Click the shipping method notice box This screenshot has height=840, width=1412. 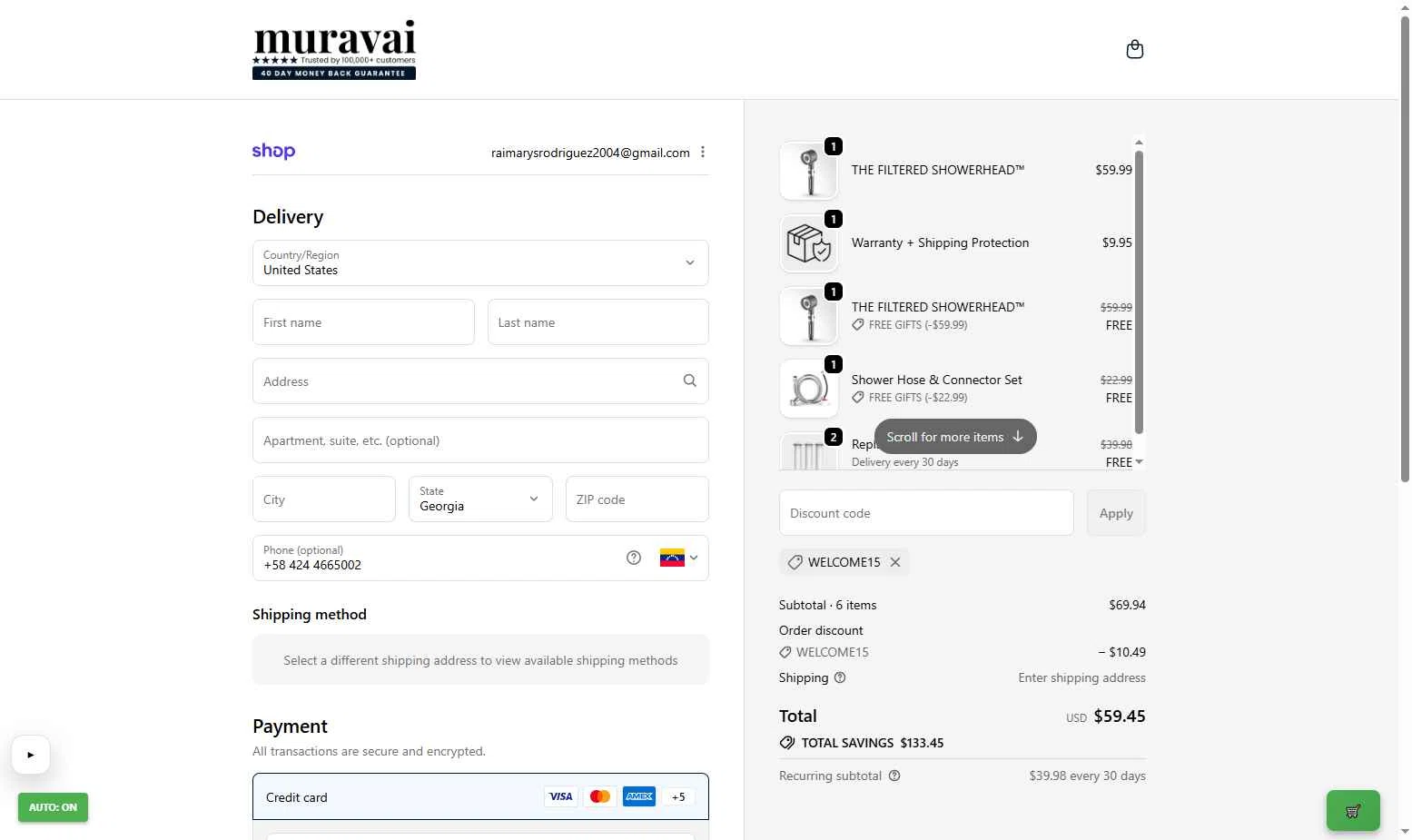pyautogui.click(x=480, y=660)
